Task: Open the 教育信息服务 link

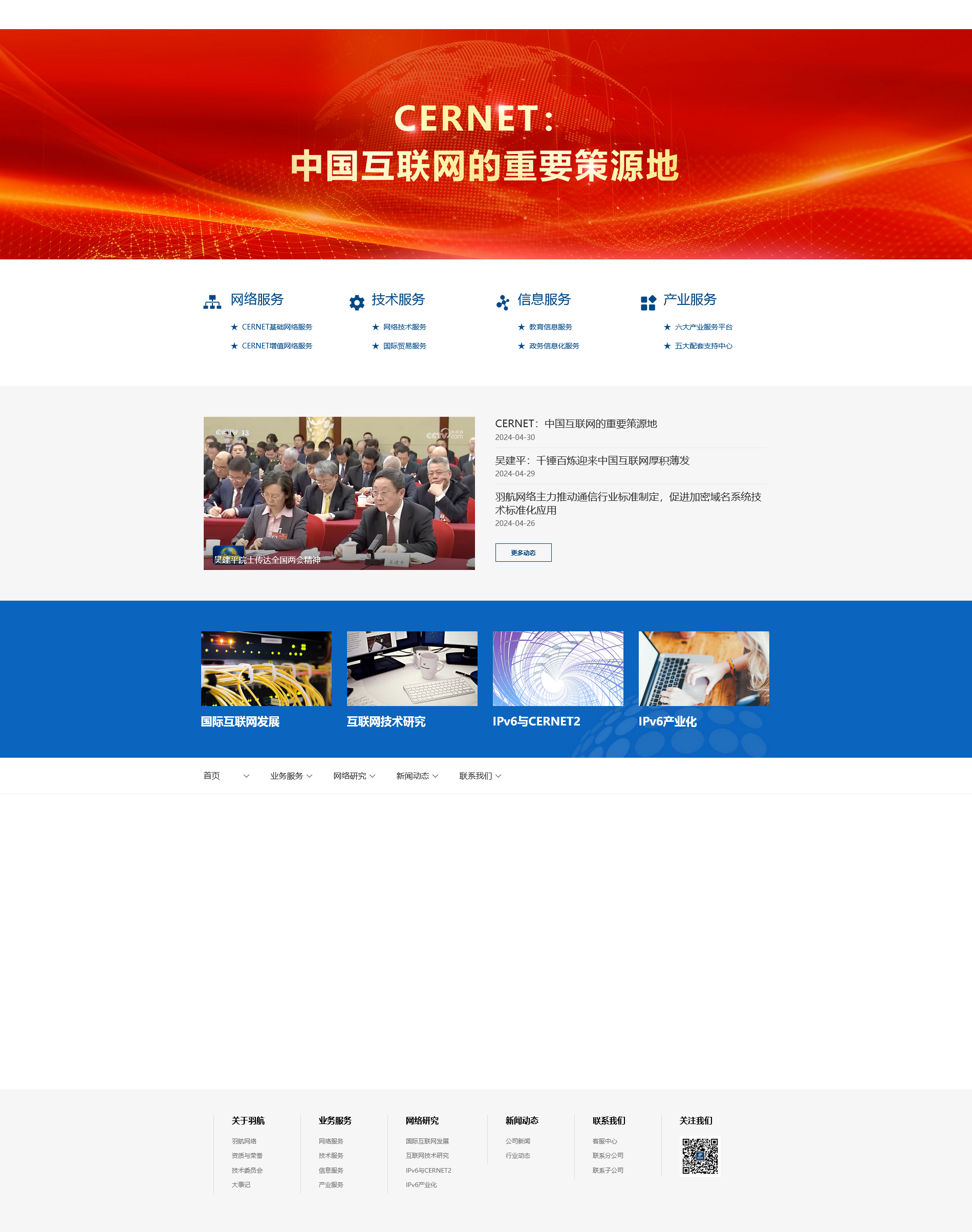Action: pyautogui.click(x=550, y=327)
